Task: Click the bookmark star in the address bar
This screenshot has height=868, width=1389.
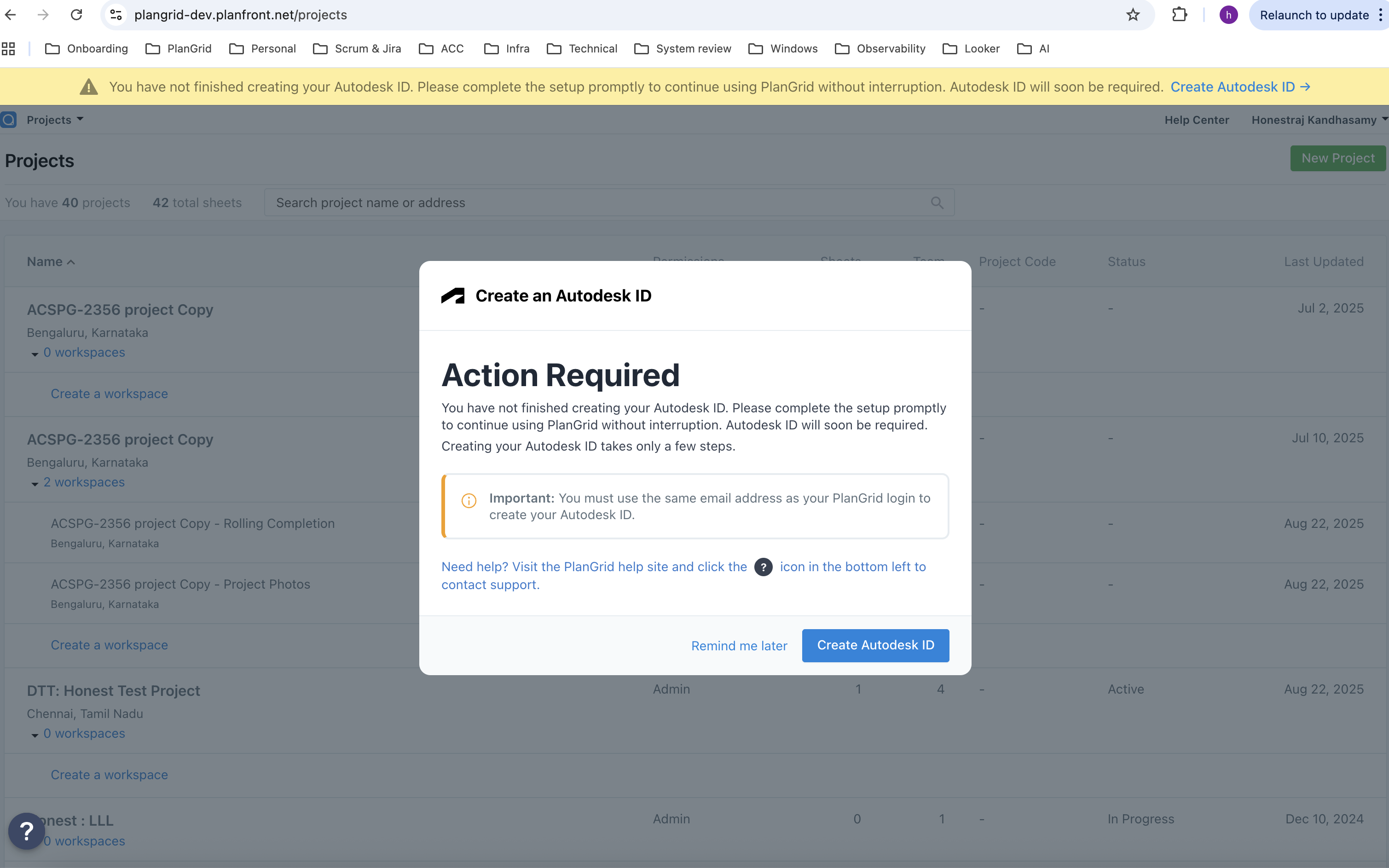Action: point(1133,14)
